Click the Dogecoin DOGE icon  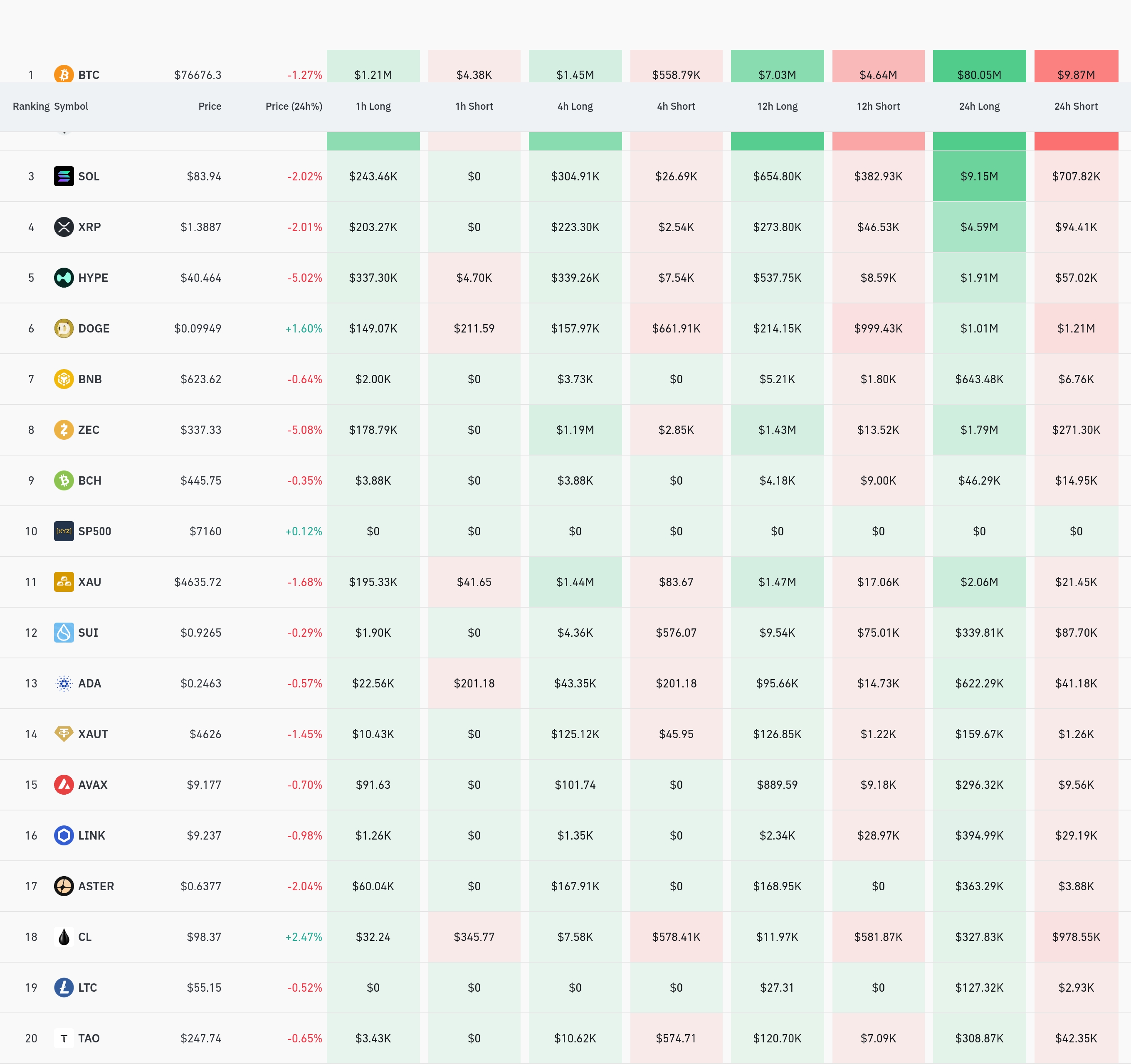click(64, 328)
